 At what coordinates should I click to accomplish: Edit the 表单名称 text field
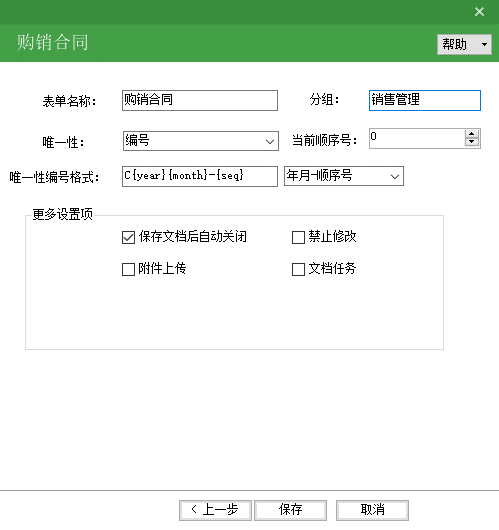click(x=200, y=100)
